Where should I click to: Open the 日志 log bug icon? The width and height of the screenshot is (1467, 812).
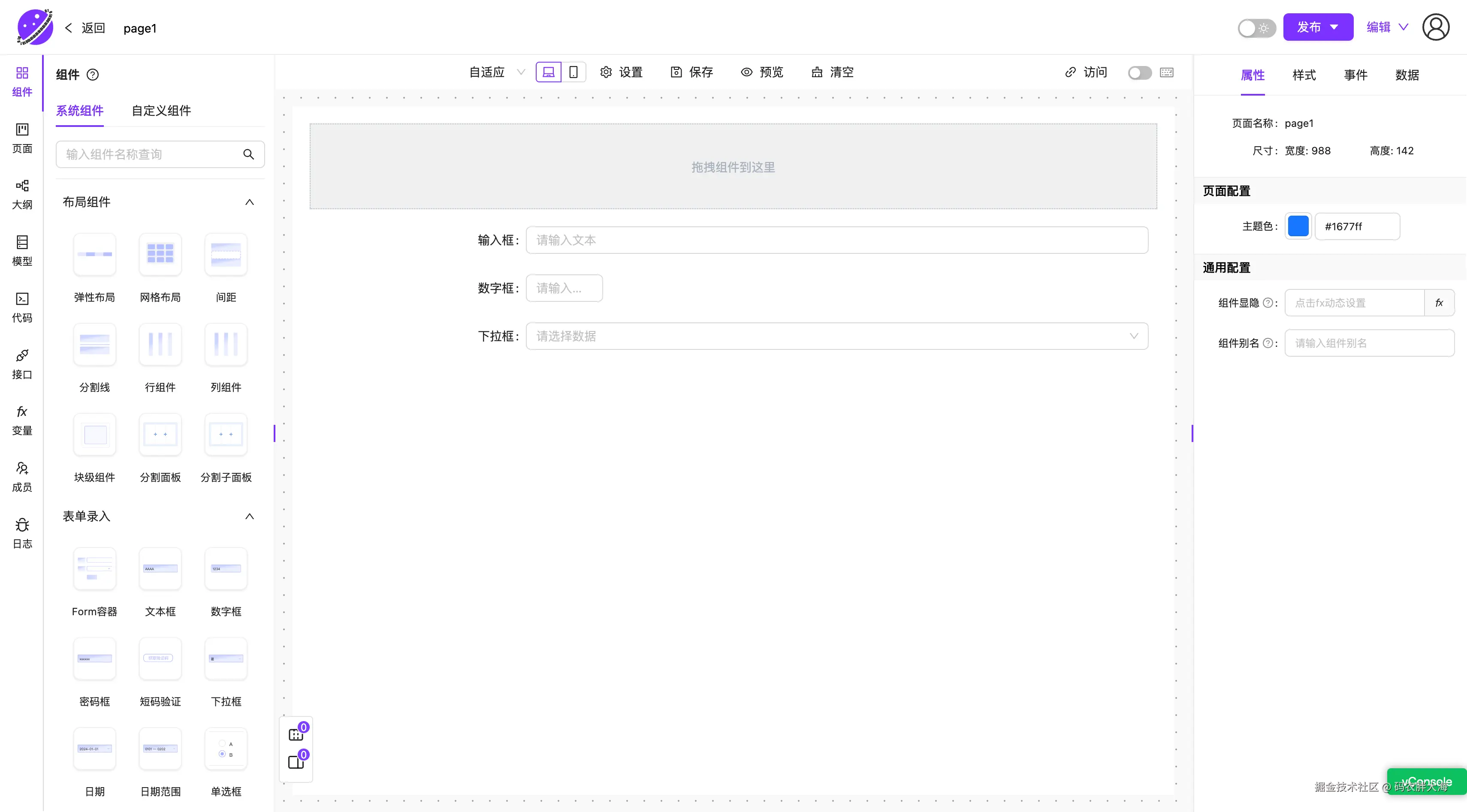22,533
